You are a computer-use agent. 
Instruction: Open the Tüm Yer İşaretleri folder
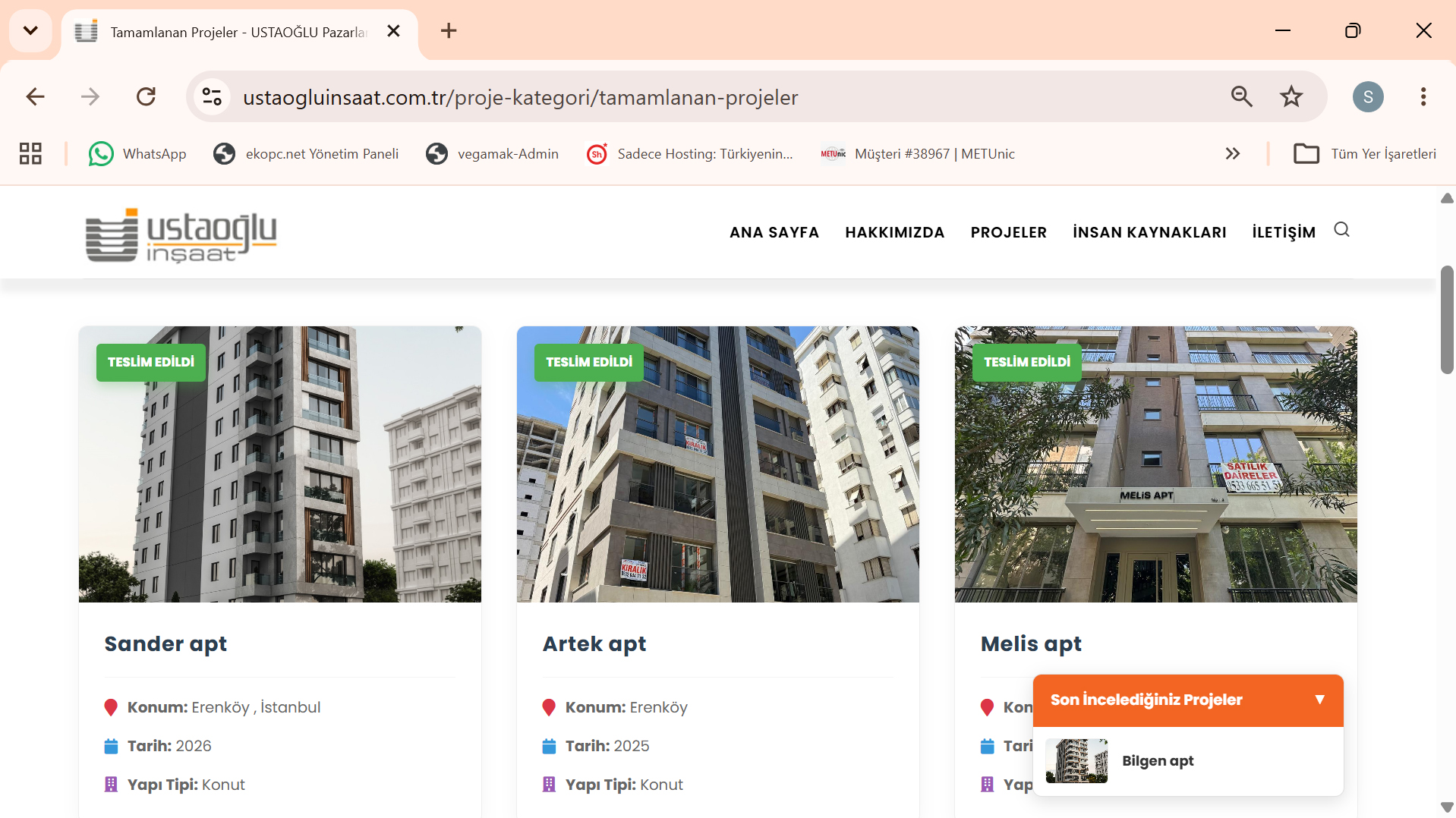click(1365, 154)
